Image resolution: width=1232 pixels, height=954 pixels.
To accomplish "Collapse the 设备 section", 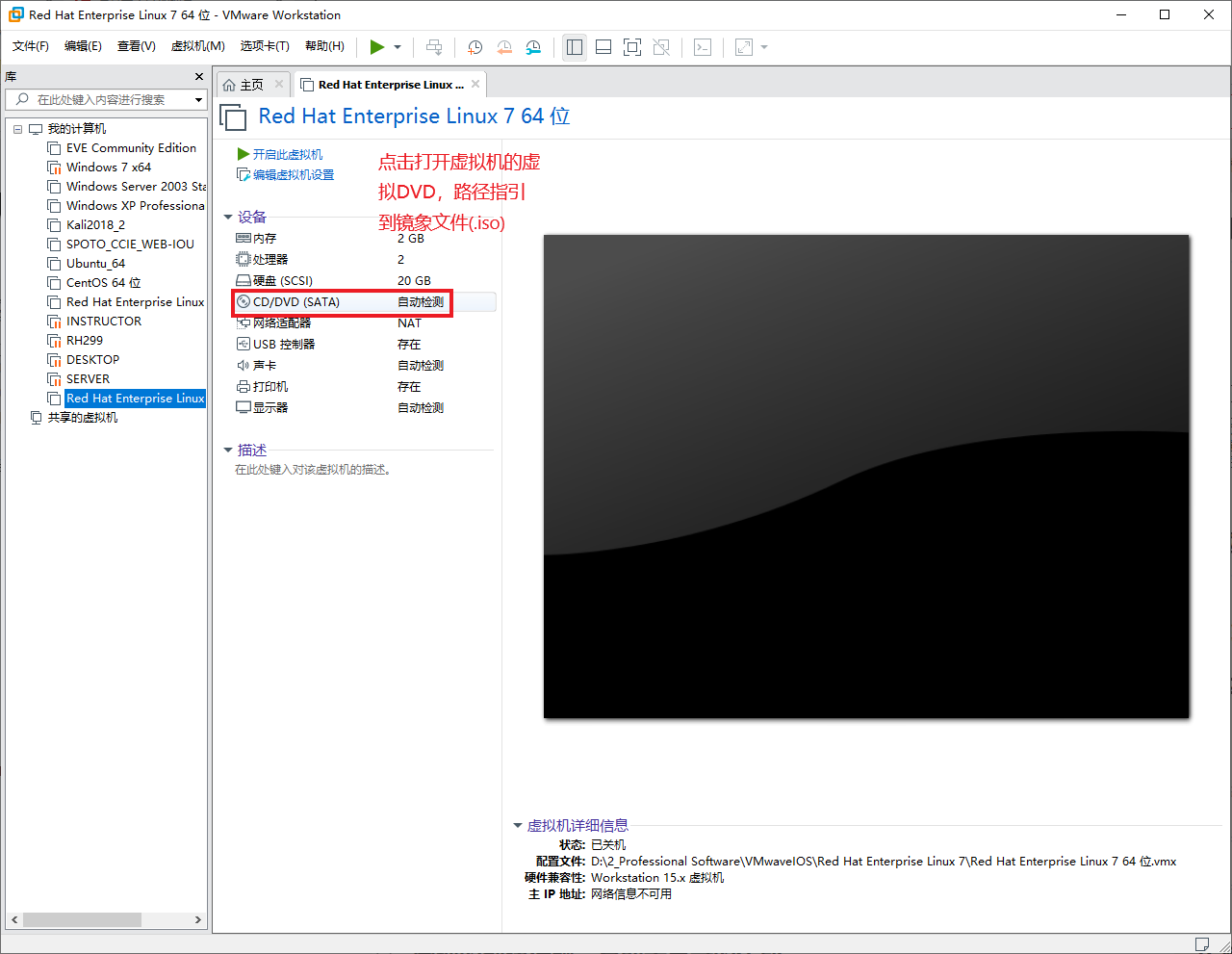I will [x=228, y=218].
